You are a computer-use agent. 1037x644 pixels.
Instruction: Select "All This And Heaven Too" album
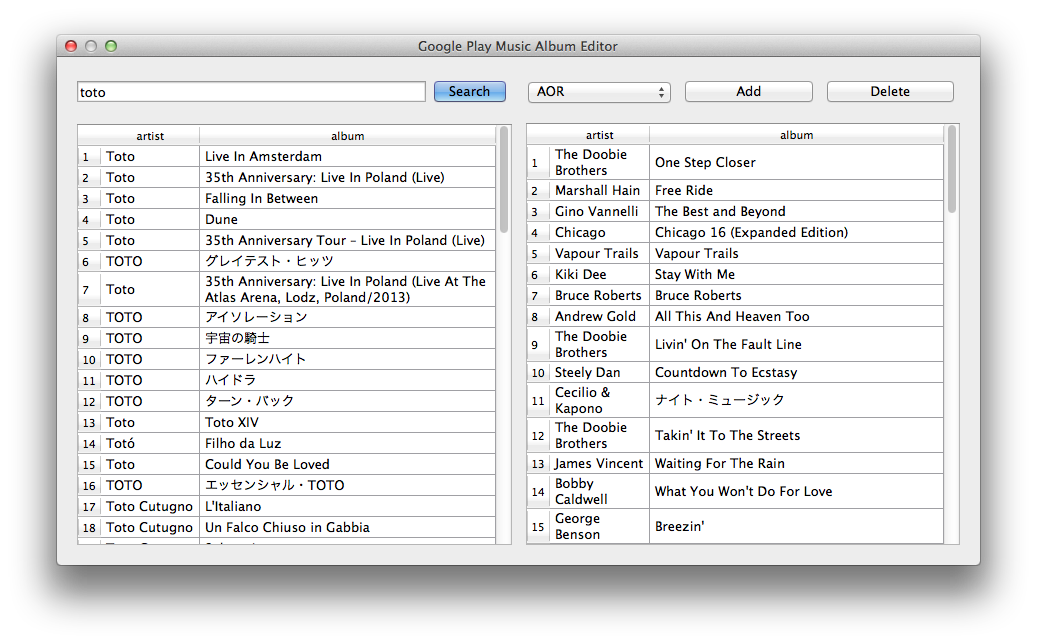tap(796, 317)
